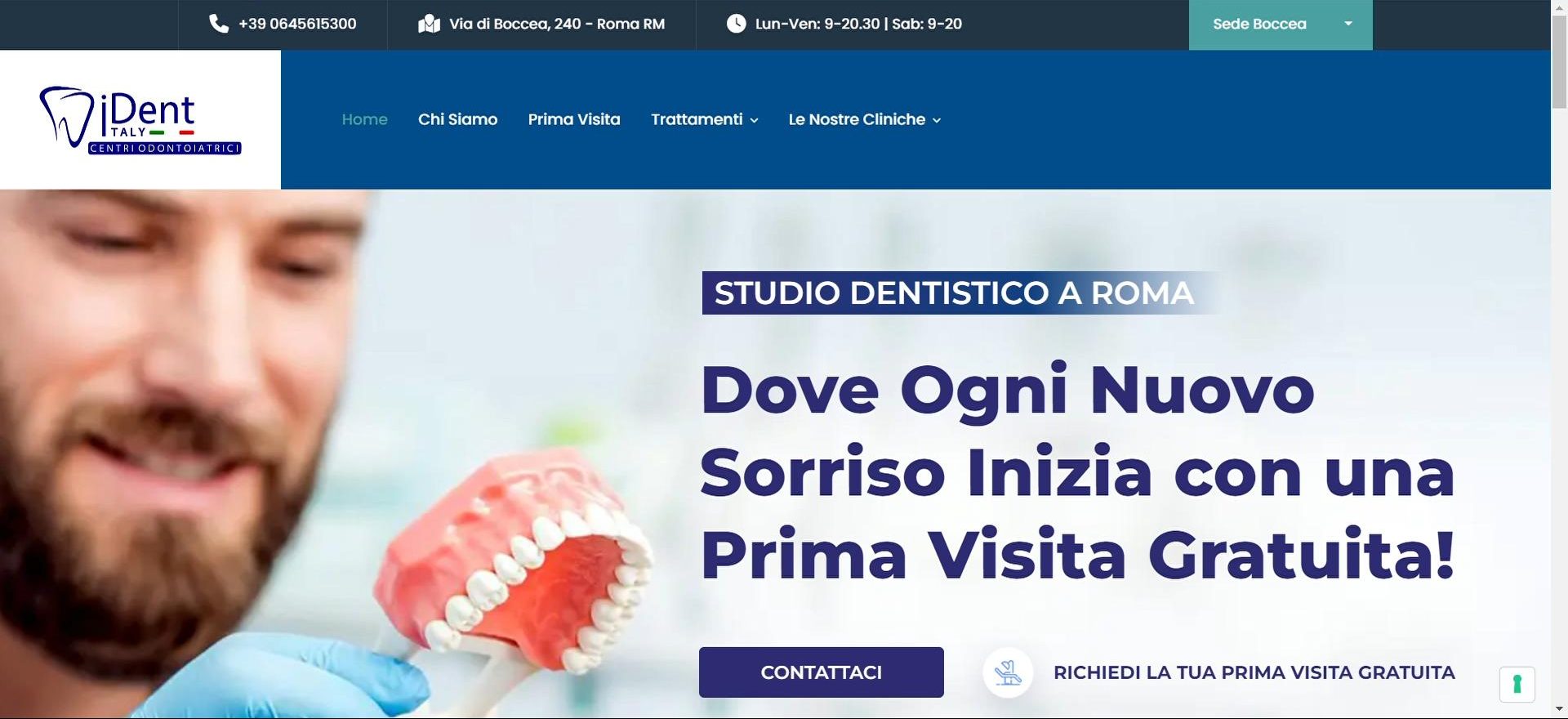The height and width of the screenshot is (719, 1568).
Task: Click the scrollbar down arrow
Action: click(1559, 709)
